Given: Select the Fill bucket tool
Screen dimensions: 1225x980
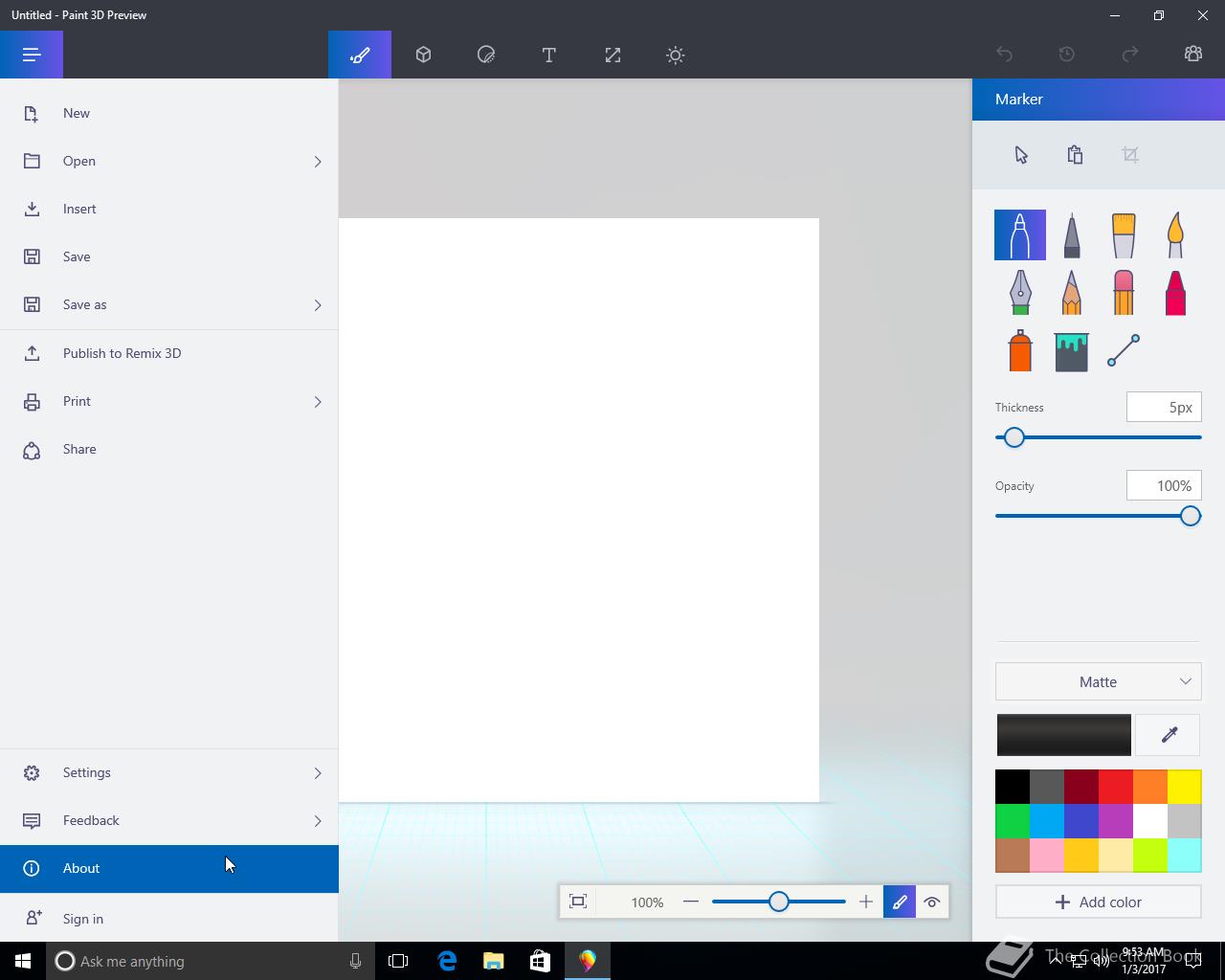Looking at the screenshot, I should coord(1071,351).
